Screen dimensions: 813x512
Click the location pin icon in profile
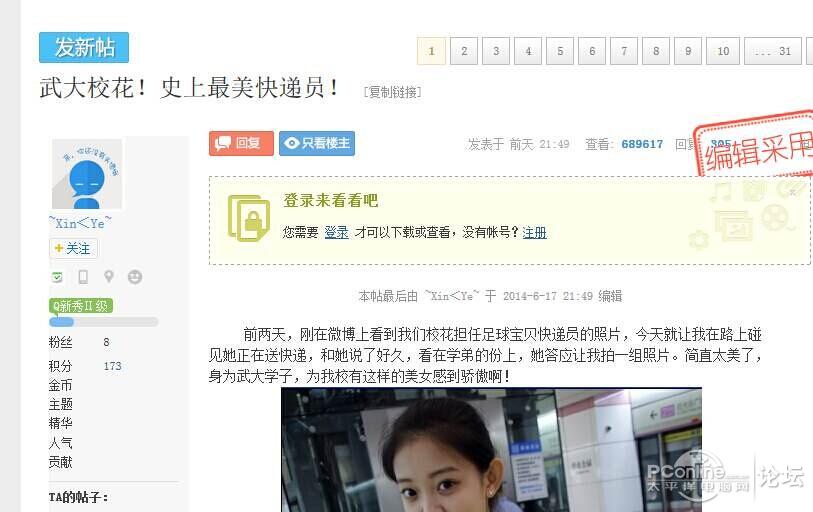coord(108,276)
